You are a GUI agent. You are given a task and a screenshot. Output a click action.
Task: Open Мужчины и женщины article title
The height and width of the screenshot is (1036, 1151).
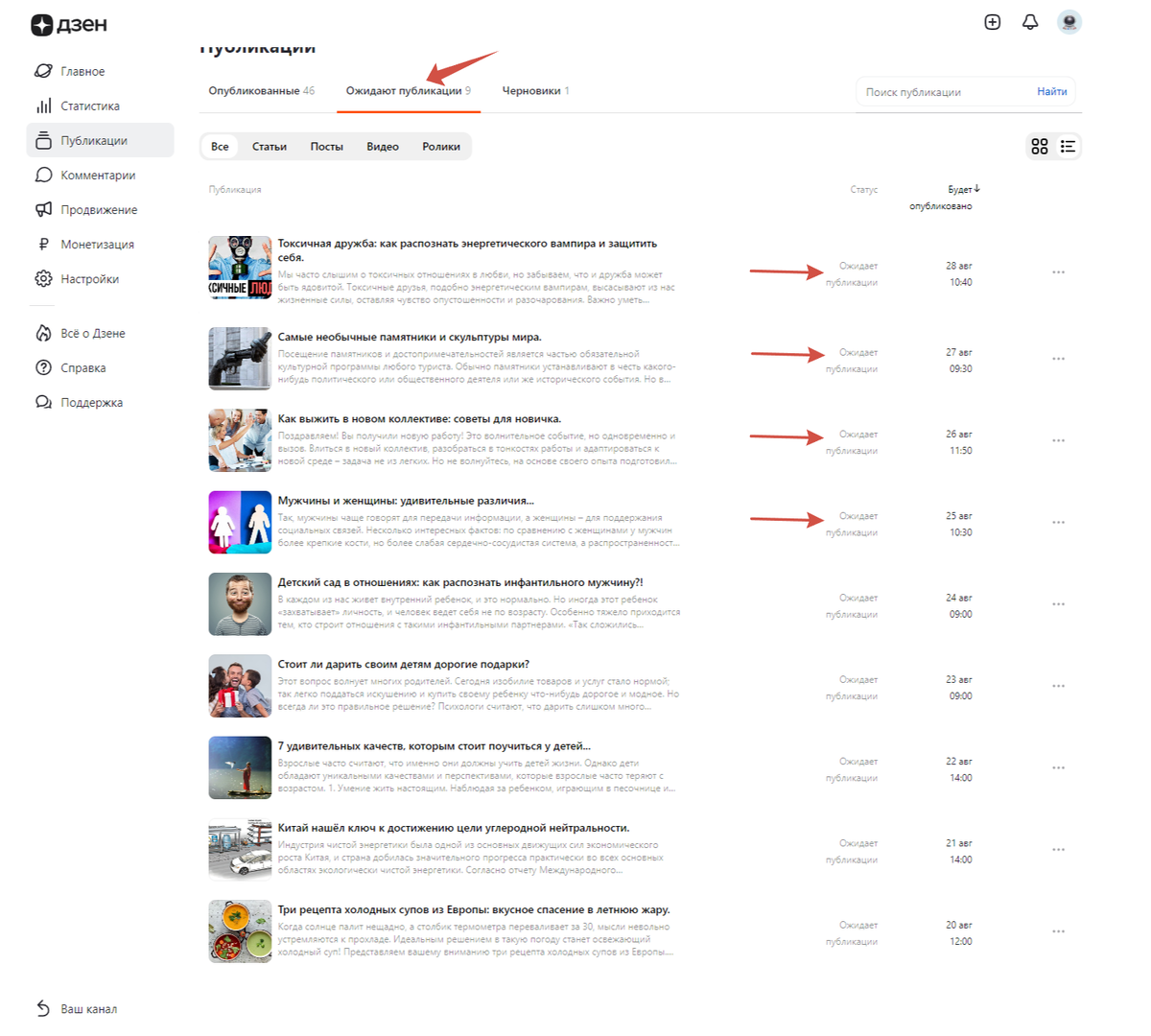pos(406,501)
